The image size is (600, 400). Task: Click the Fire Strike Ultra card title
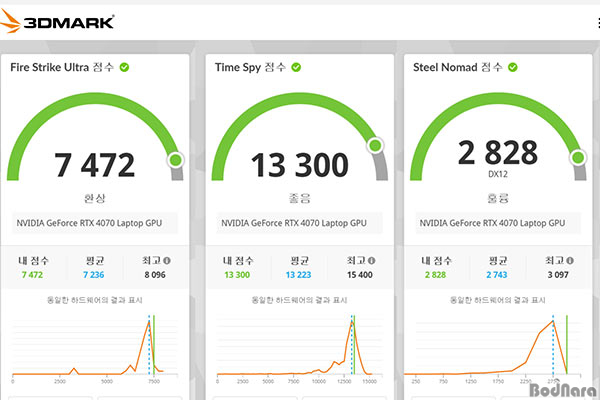pyautogui.click(x=62, y=67)
